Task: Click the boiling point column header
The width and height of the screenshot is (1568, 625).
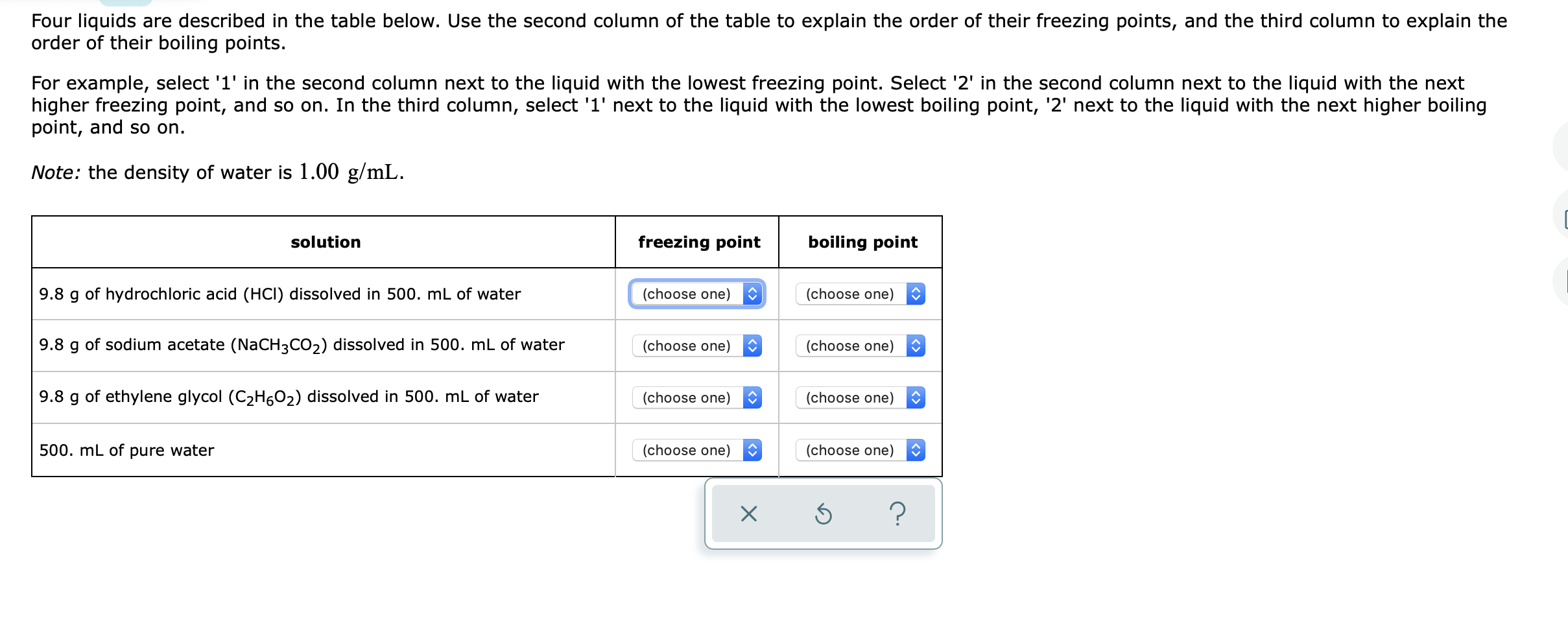Action: 862,241
